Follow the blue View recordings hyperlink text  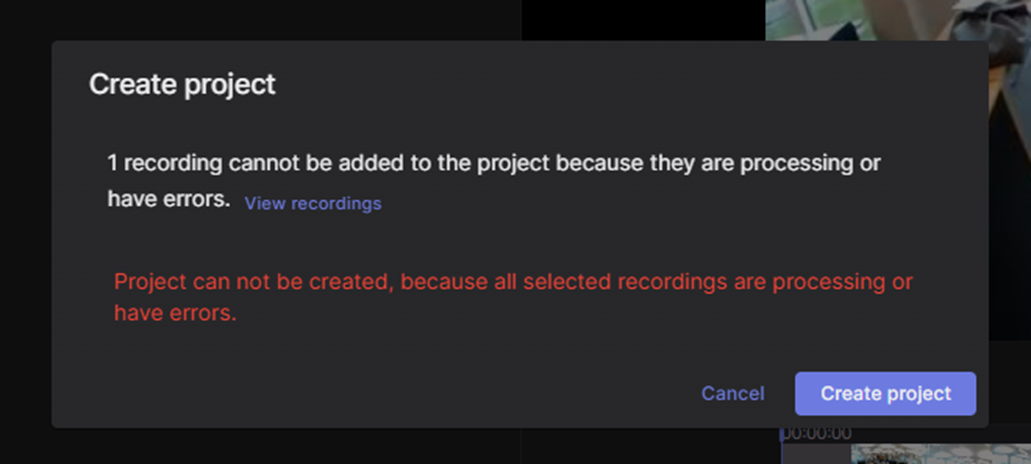click(x=312, y=203)
